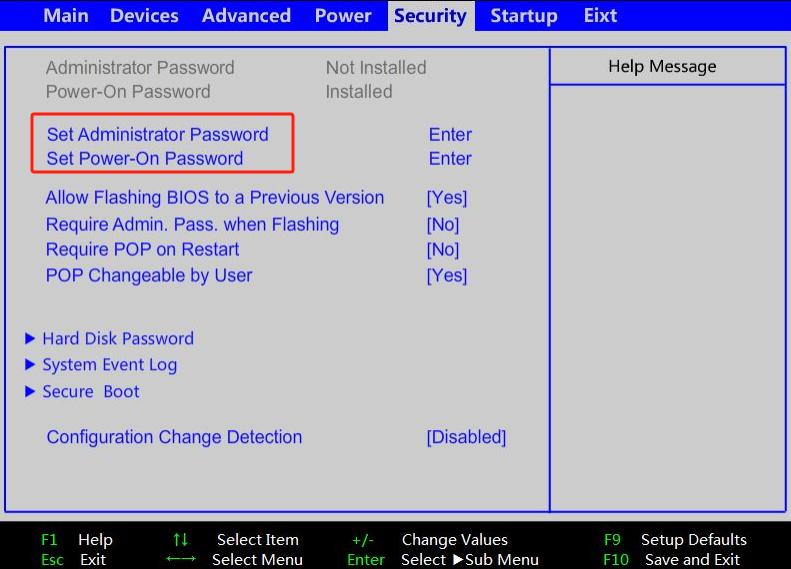
Task: Change POP Changeable by User value
Action: pos(446,276)
